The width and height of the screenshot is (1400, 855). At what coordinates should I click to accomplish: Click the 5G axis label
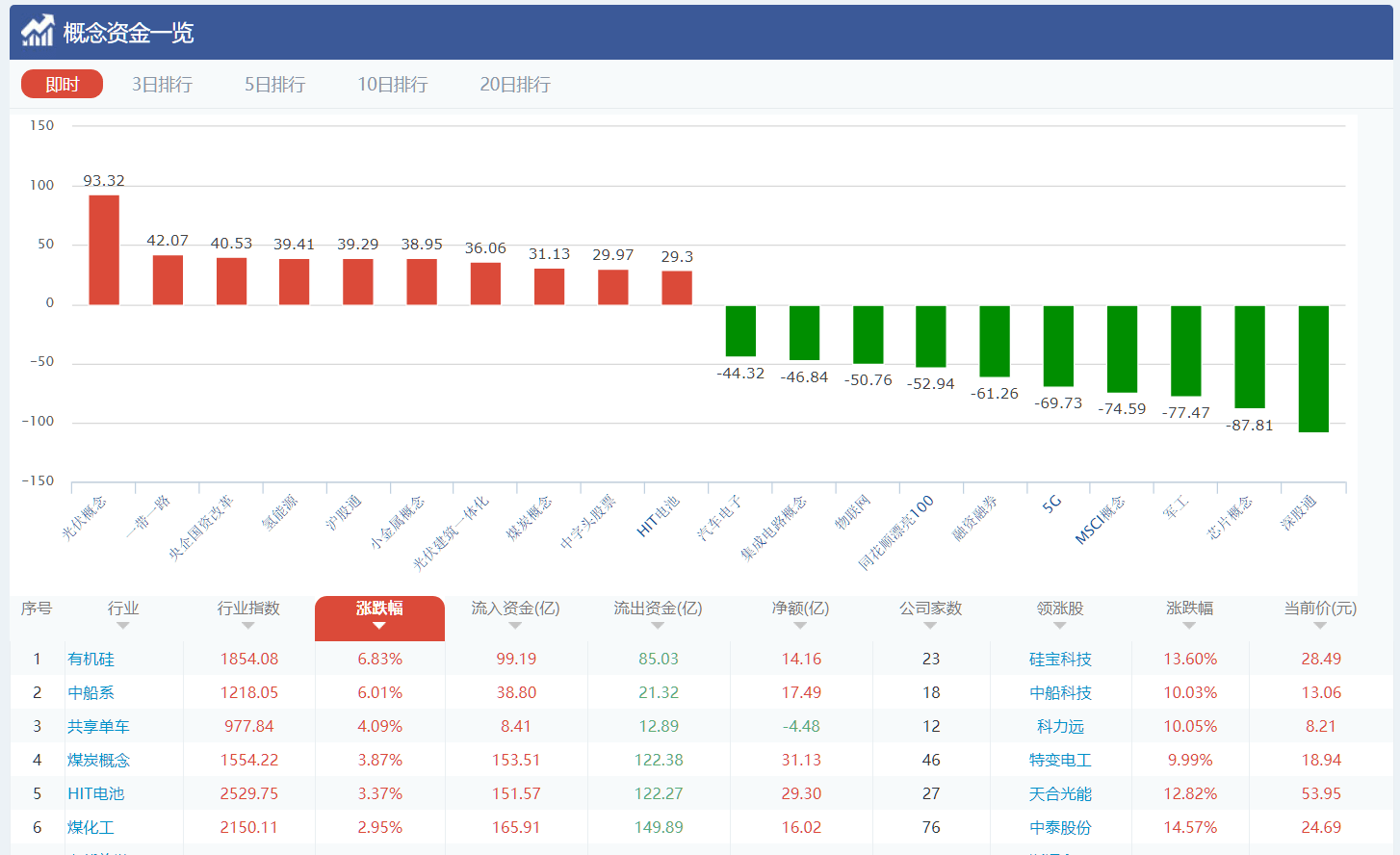(x=1051, y=503)
